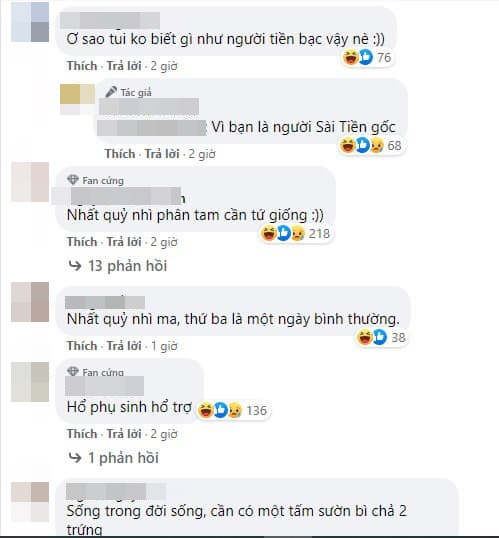Screen dimensions: 499x538
Task: Open avatar of the 'sườn bì chả' commenter
Action: 30,502
